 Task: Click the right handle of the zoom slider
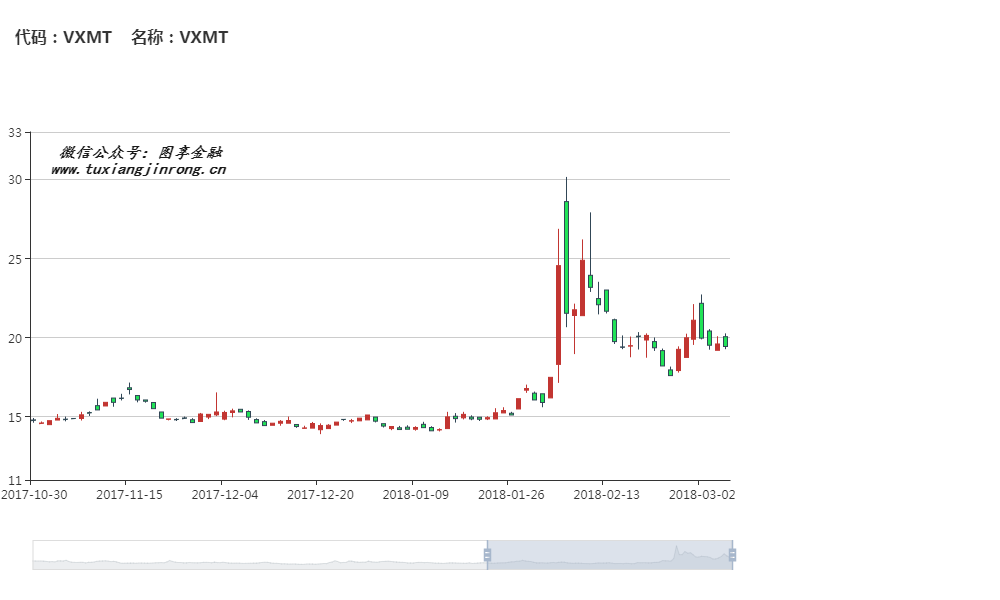732,555
